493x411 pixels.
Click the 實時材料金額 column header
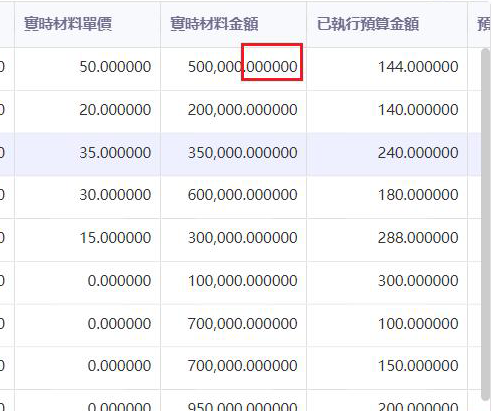tap(233, 24)
